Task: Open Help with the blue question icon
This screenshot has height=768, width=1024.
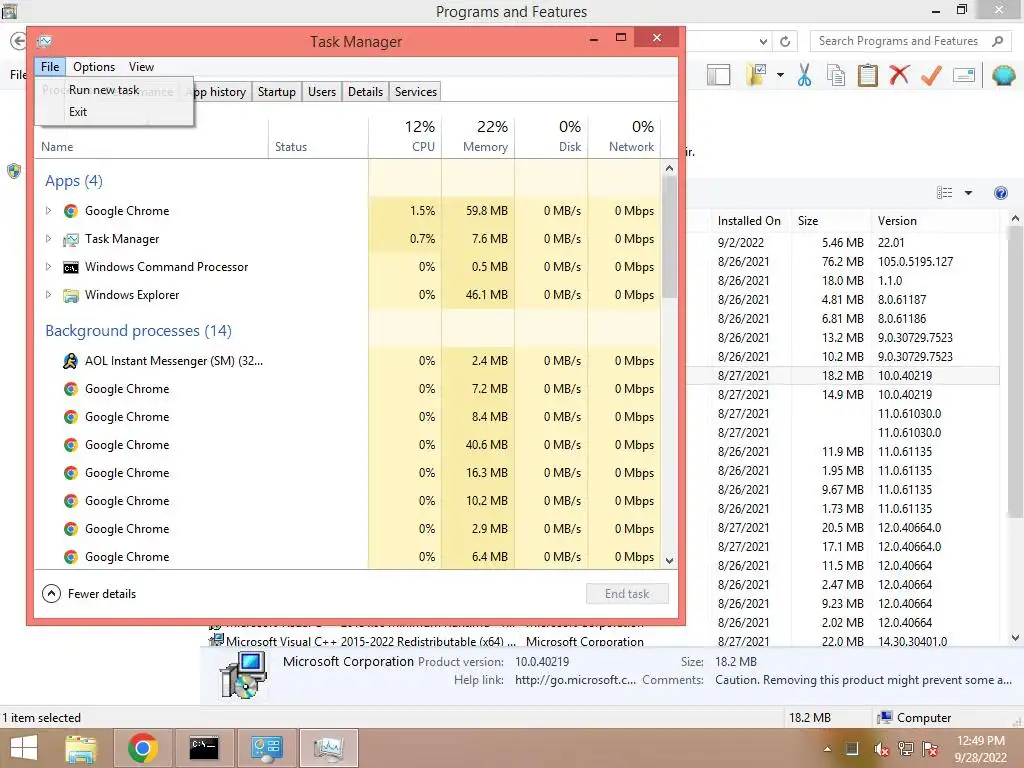Action: (x=1000, y=193)
